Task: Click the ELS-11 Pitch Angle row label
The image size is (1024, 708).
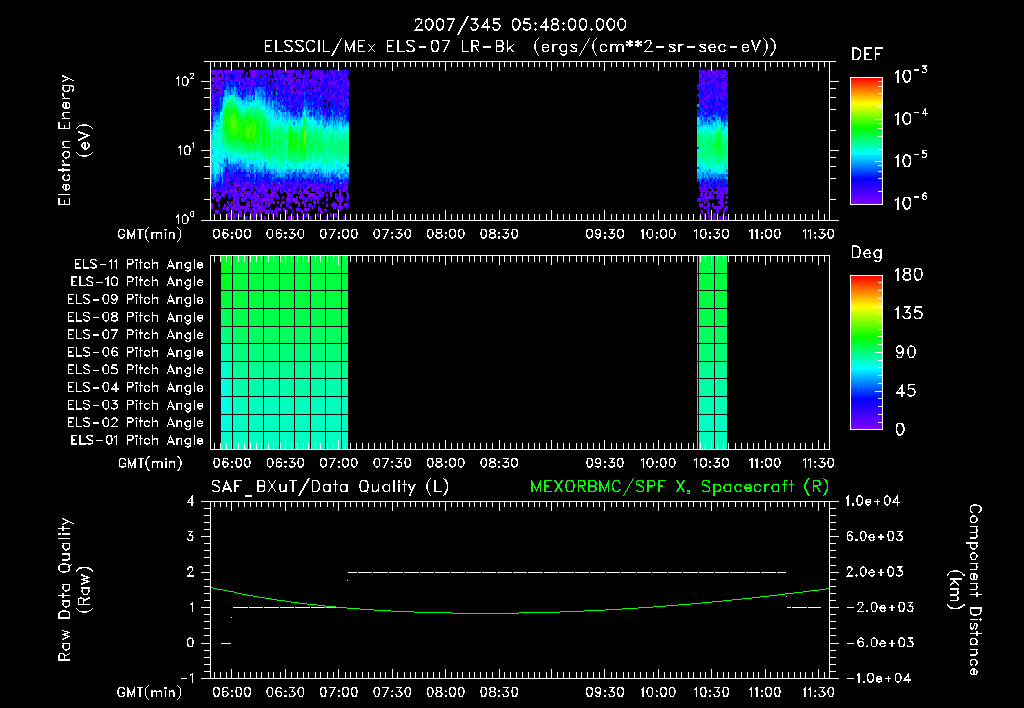Action: [x=138, y=265]
